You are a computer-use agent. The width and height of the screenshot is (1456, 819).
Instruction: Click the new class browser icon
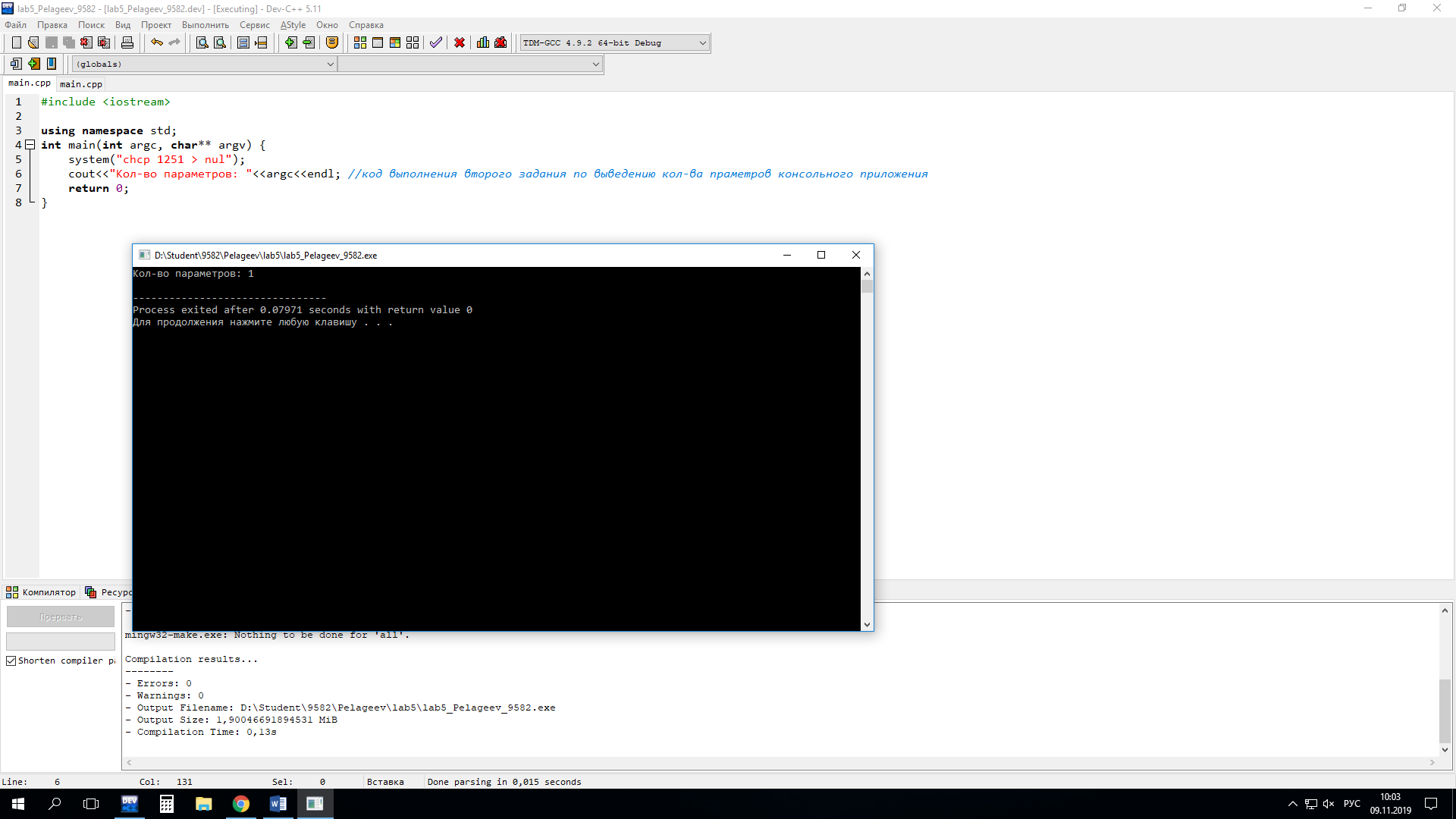[x=16, y=64]
